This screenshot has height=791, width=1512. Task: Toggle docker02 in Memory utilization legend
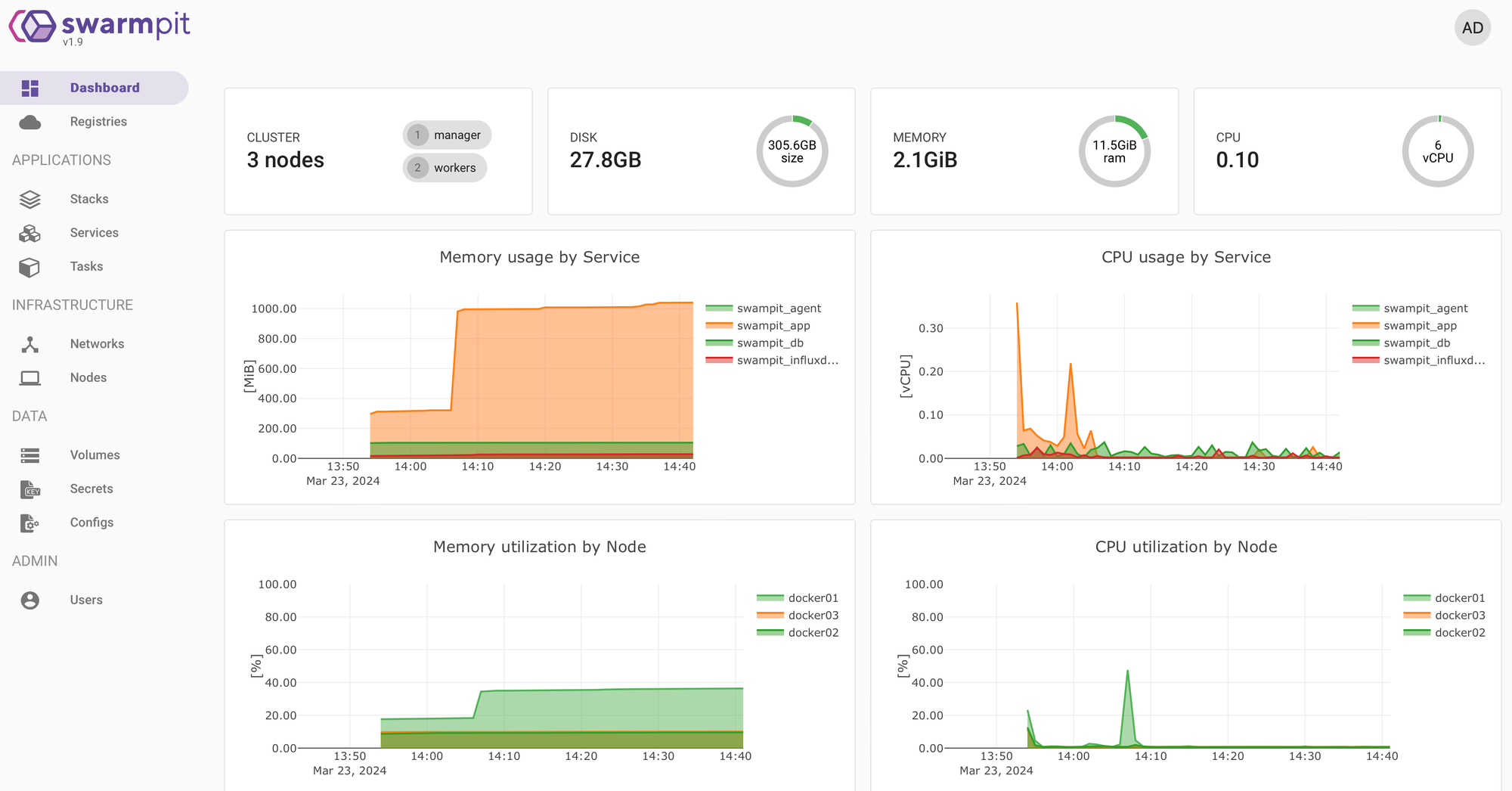coord(798,633)
